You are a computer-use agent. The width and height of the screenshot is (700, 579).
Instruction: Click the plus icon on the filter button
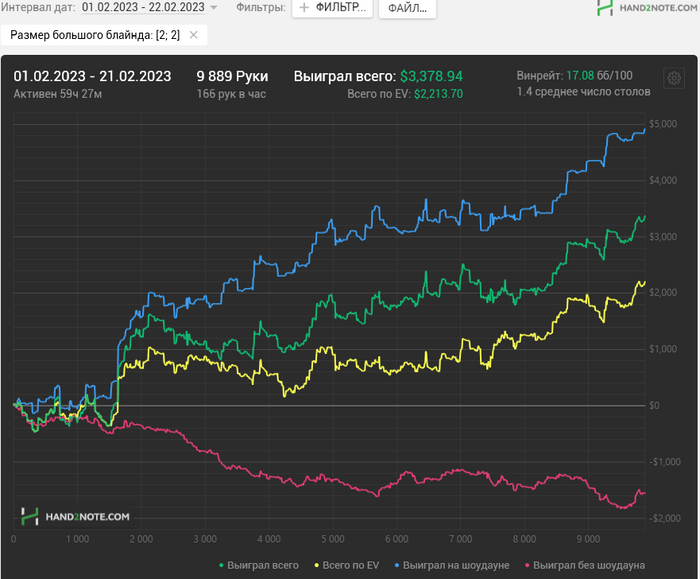pyautogui.click(x=304, y=8)
